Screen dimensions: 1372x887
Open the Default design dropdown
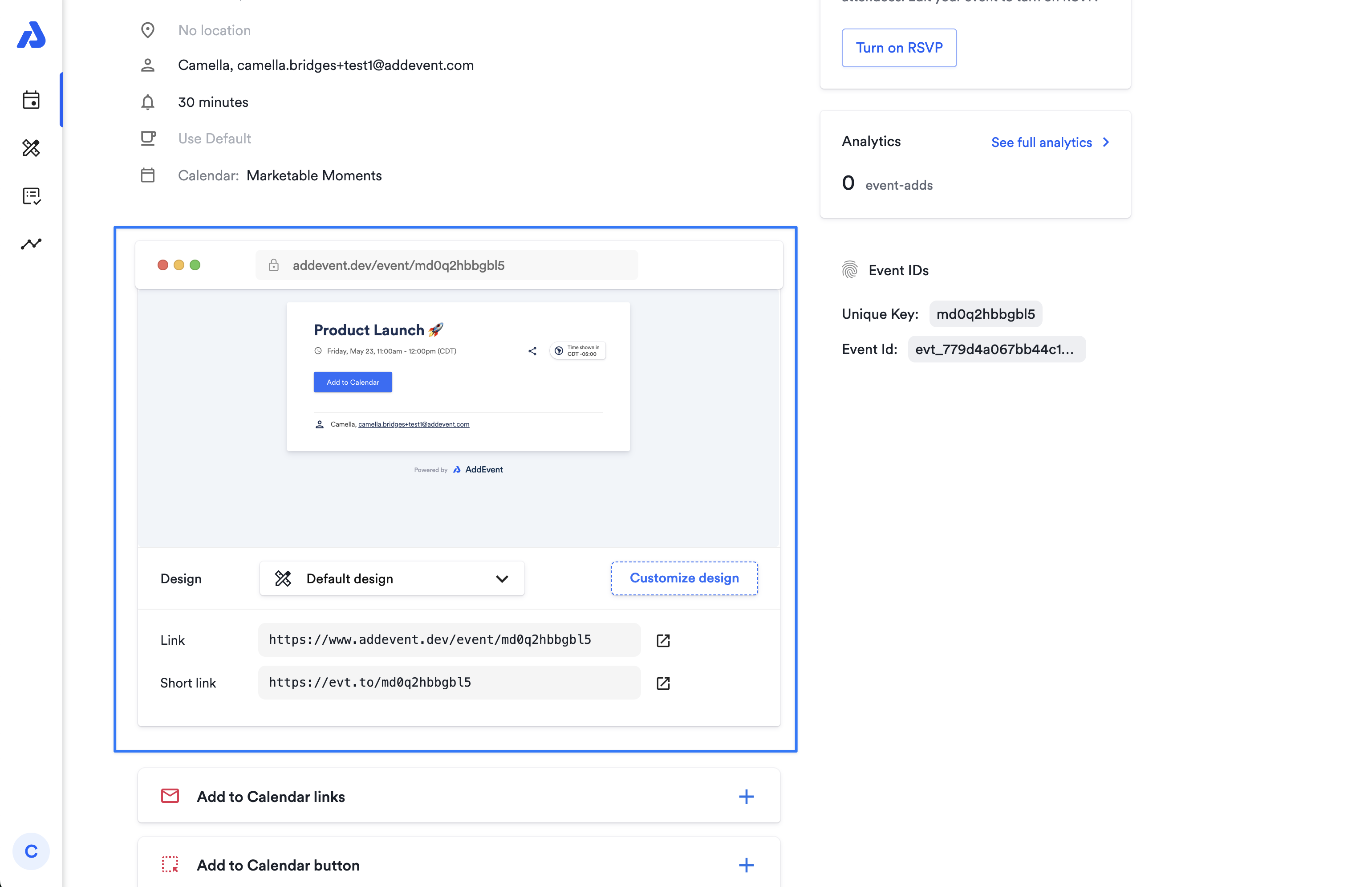point(391,578)
